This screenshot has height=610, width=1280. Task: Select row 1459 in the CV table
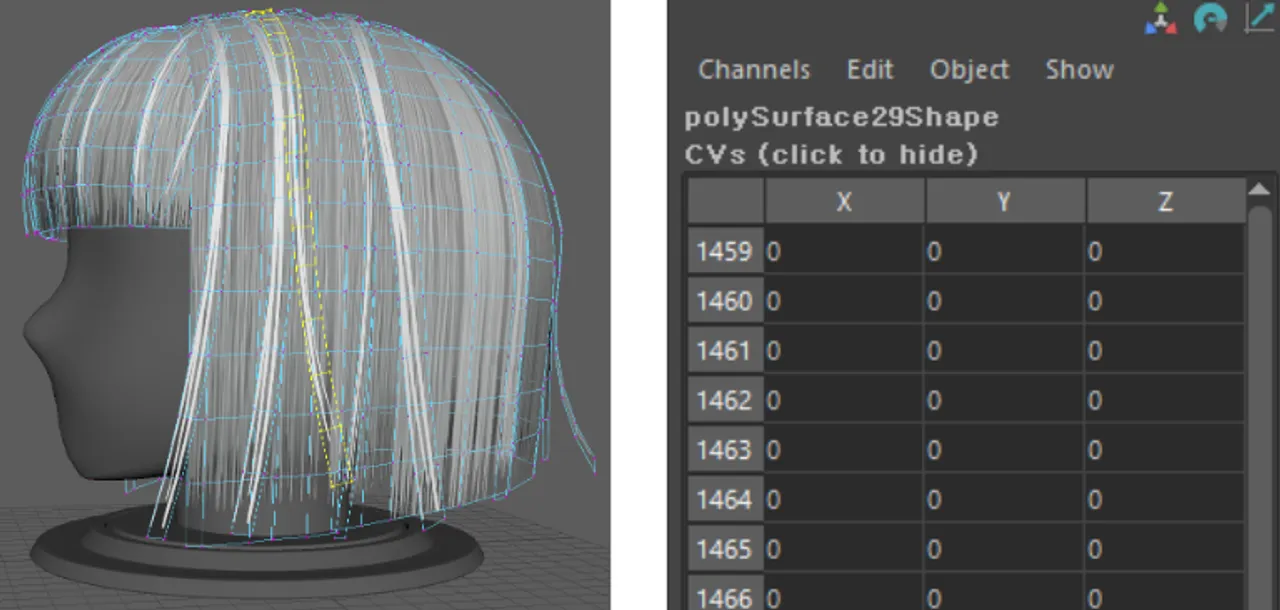point(724,251)
